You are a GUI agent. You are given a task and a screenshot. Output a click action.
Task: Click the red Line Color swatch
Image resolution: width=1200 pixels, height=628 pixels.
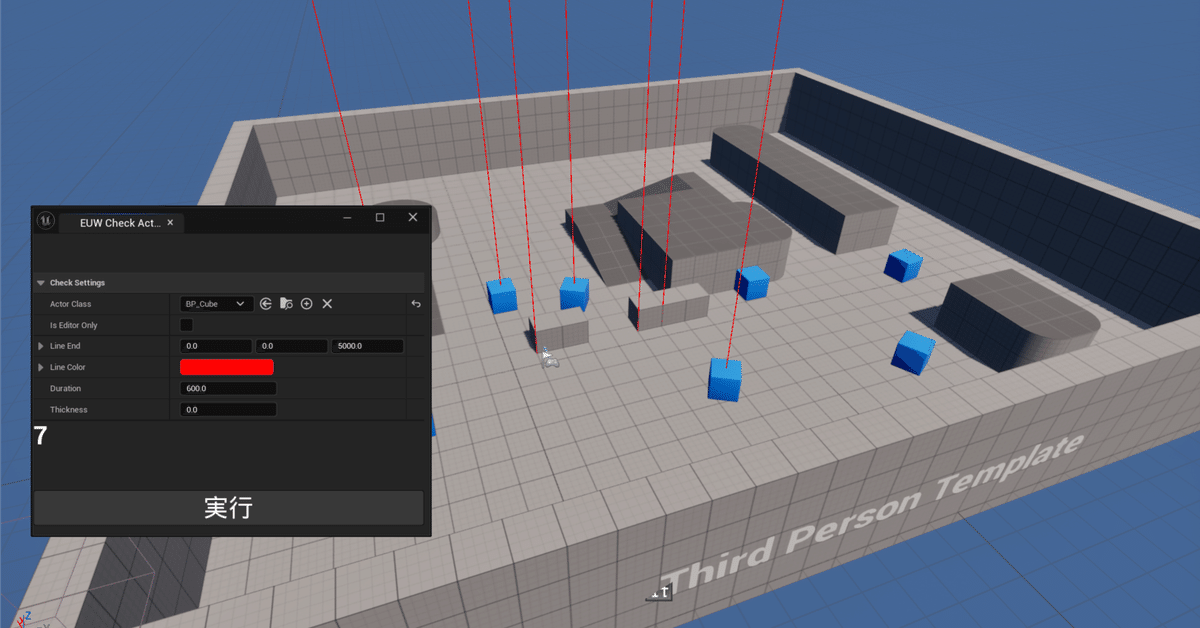tap(227, 367)
